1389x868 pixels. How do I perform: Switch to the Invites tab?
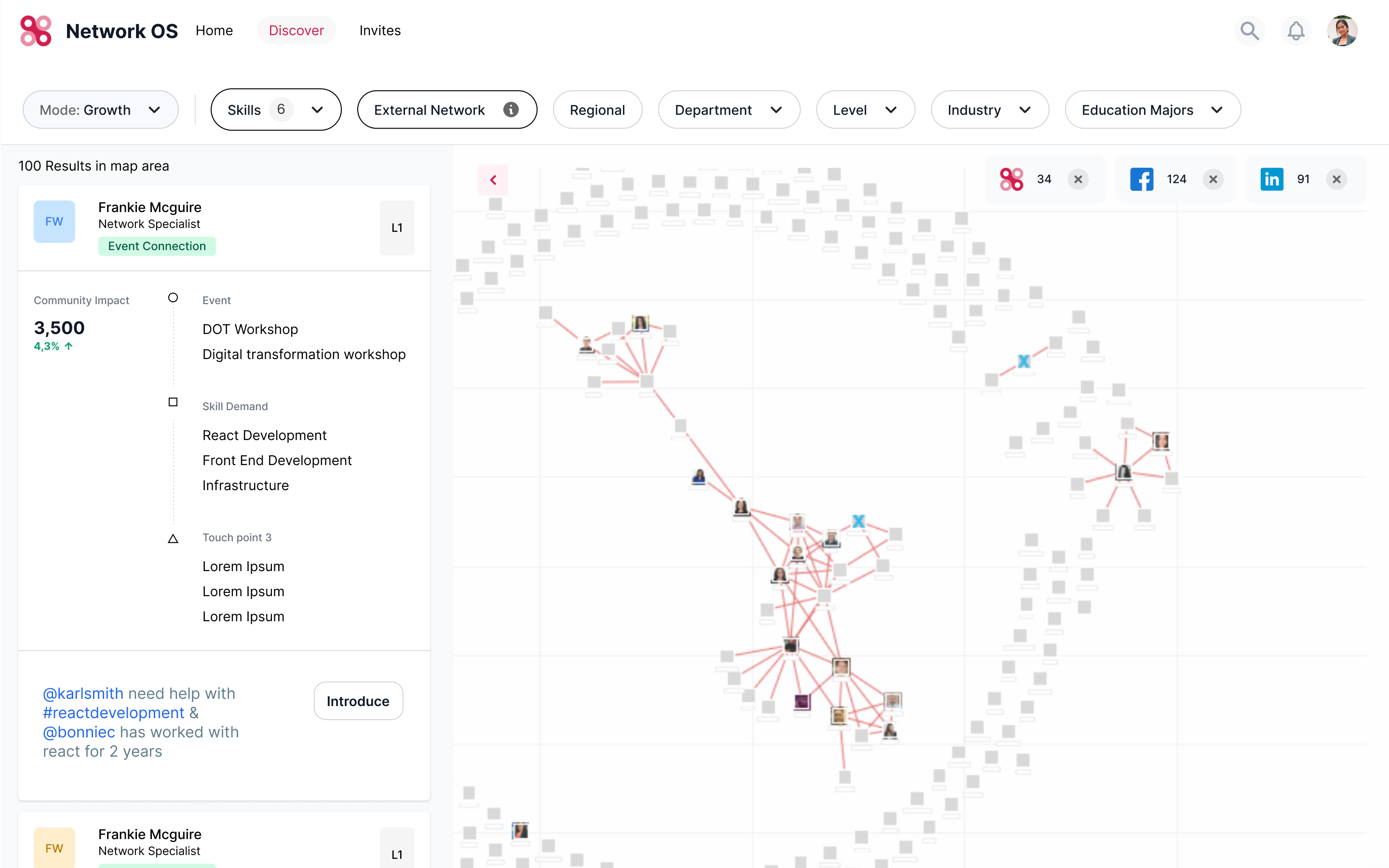[x=379, y=30]
